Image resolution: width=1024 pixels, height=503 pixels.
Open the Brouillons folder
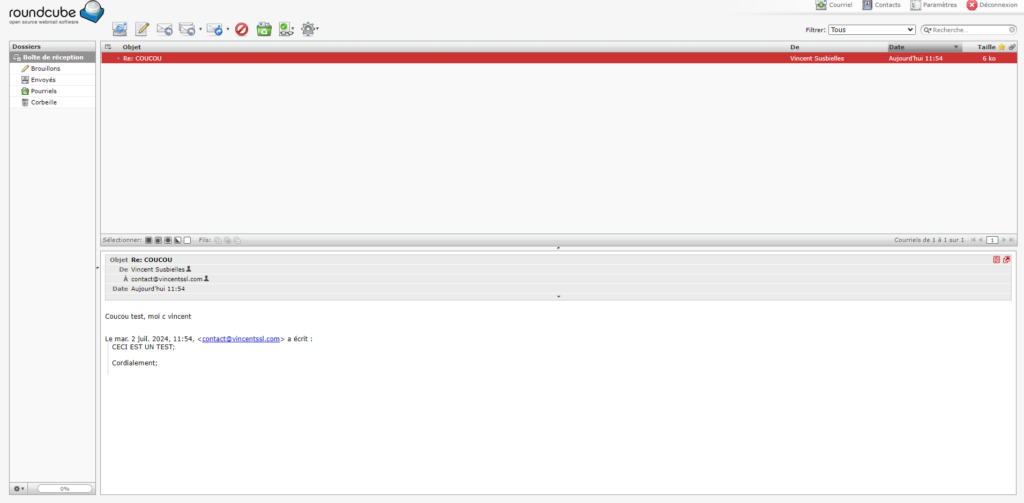pos(45,68)
